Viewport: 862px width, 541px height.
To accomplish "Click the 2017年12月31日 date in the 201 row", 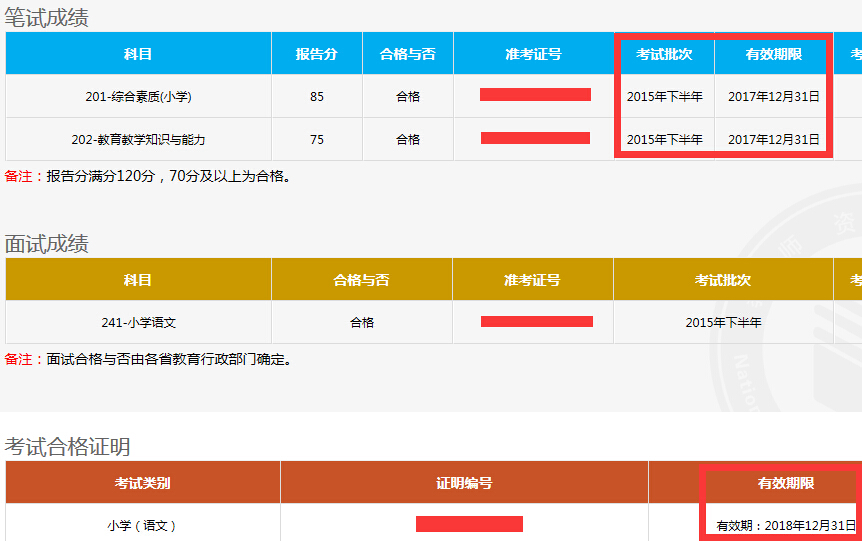I will click(773, 97).
